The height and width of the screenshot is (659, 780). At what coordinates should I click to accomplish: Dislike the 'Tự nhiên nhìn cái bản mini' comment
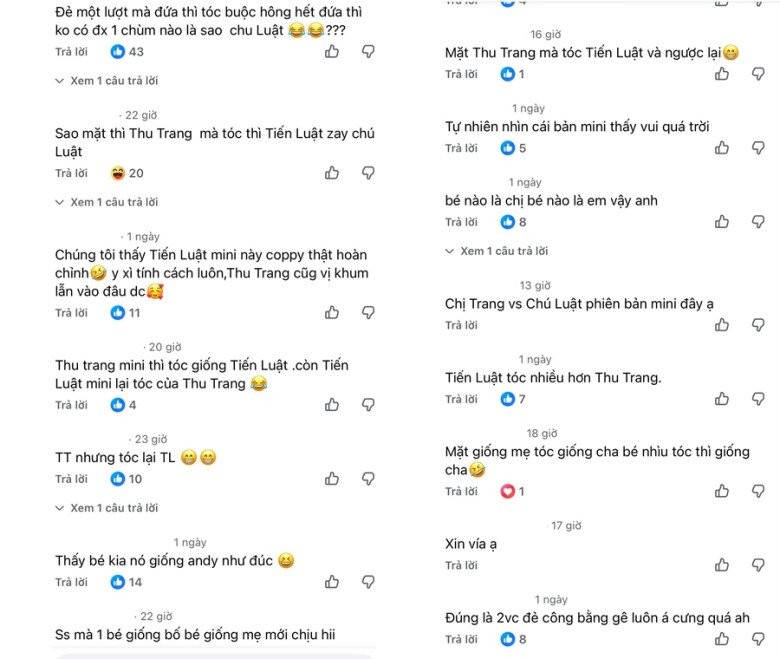758,148
